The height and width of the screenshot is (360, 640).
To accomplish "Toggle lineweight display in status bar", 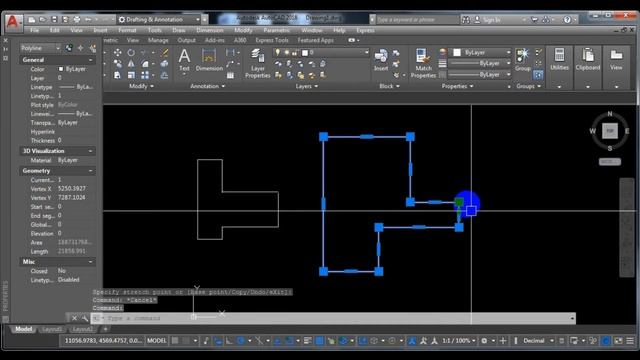I will pyautogui.click(x=308, y=340).
